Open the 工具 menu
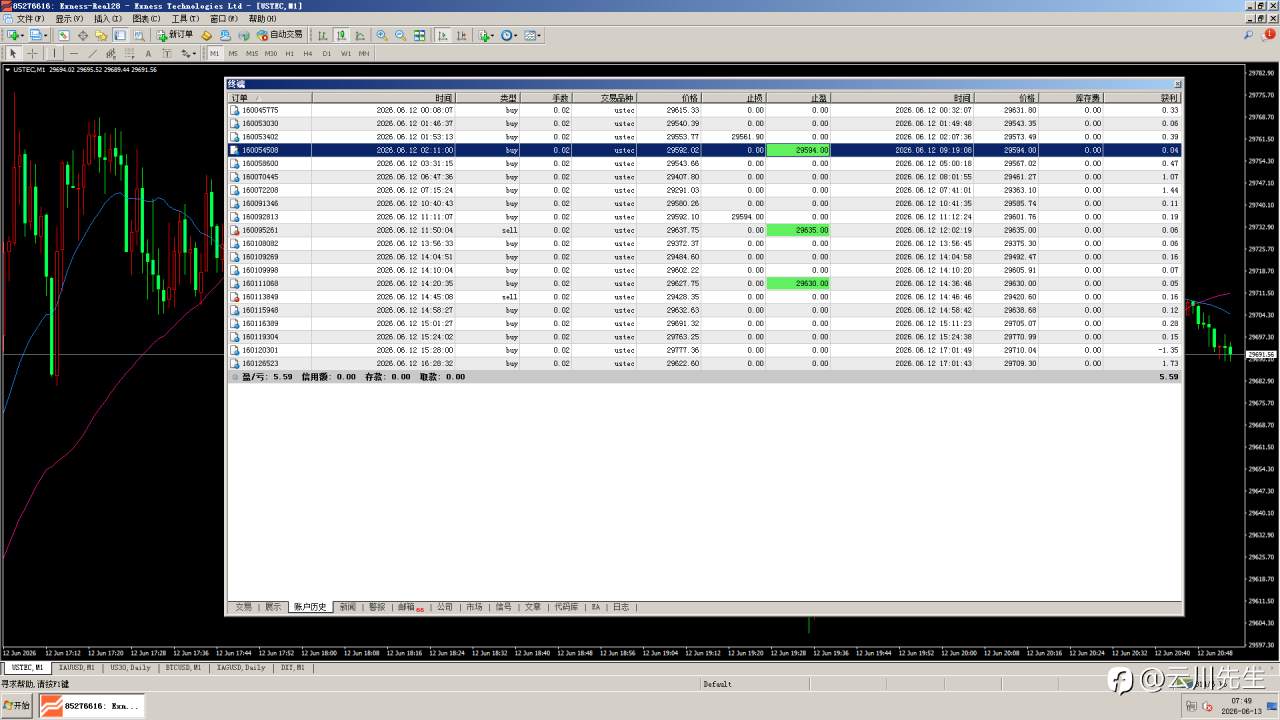 tap(185, 18)
